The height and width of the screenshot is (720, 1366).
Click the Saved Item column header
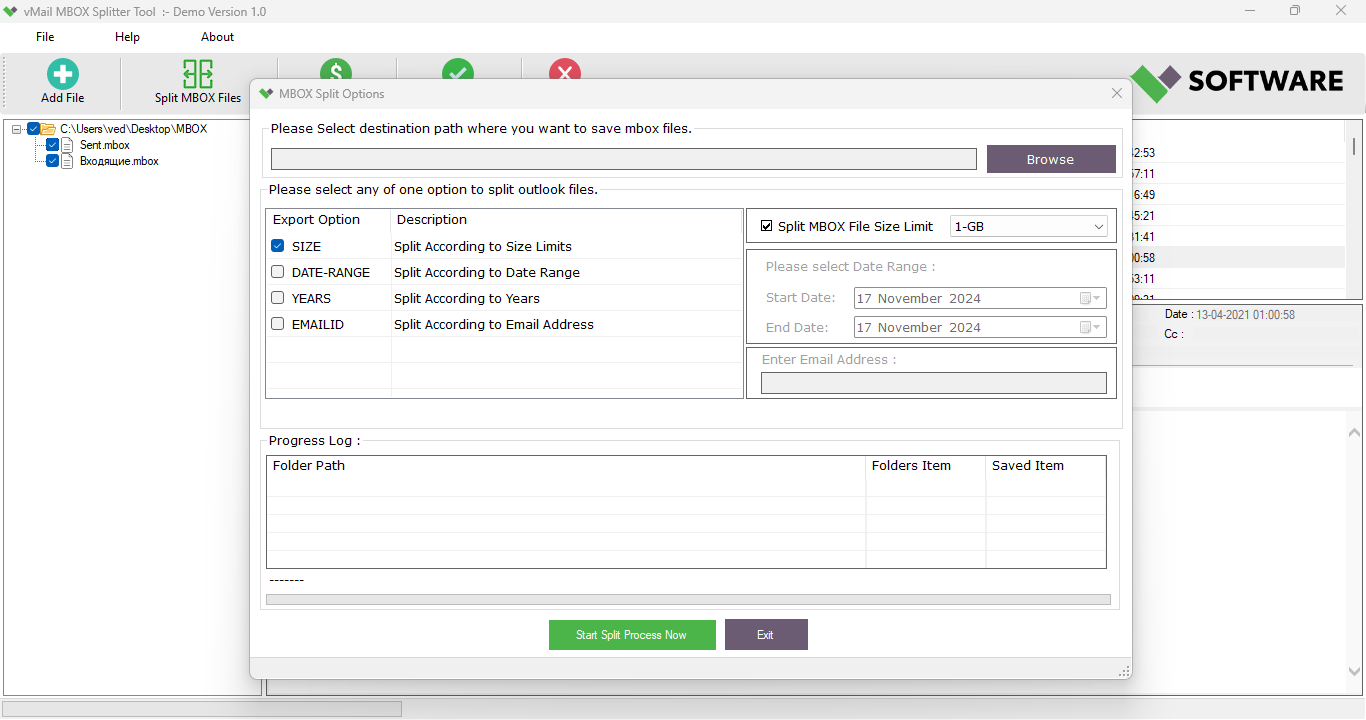1028,466
